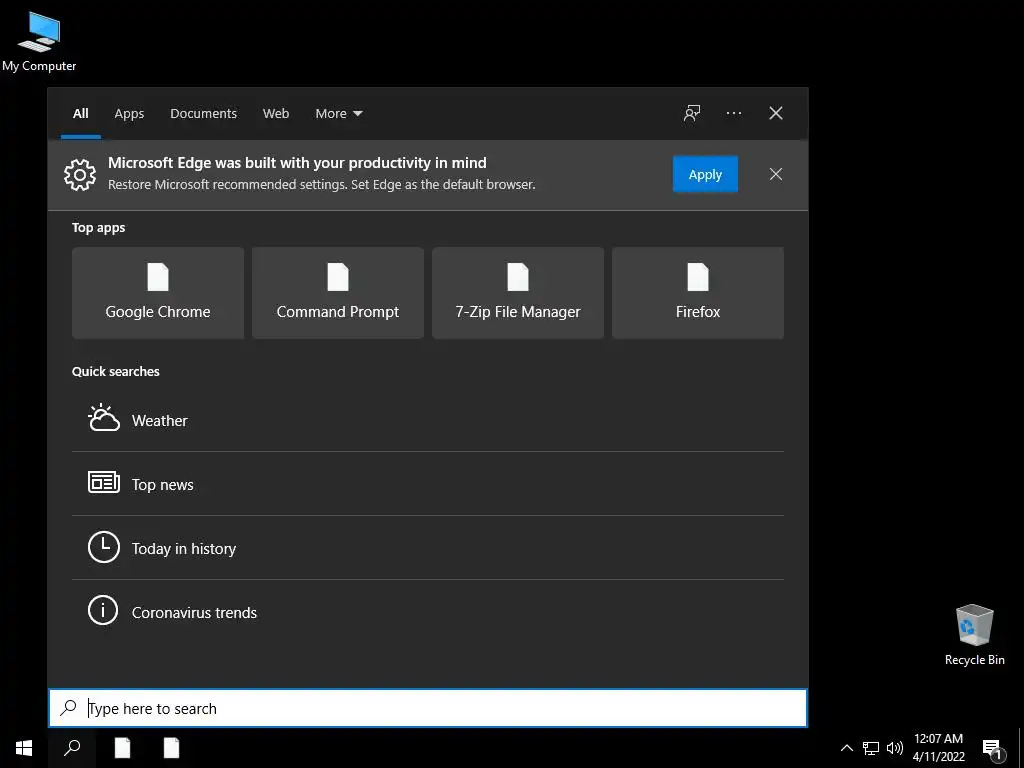
Task: Focus the Type here to search box
Action: pyautogui.click(x=428, y=708)
